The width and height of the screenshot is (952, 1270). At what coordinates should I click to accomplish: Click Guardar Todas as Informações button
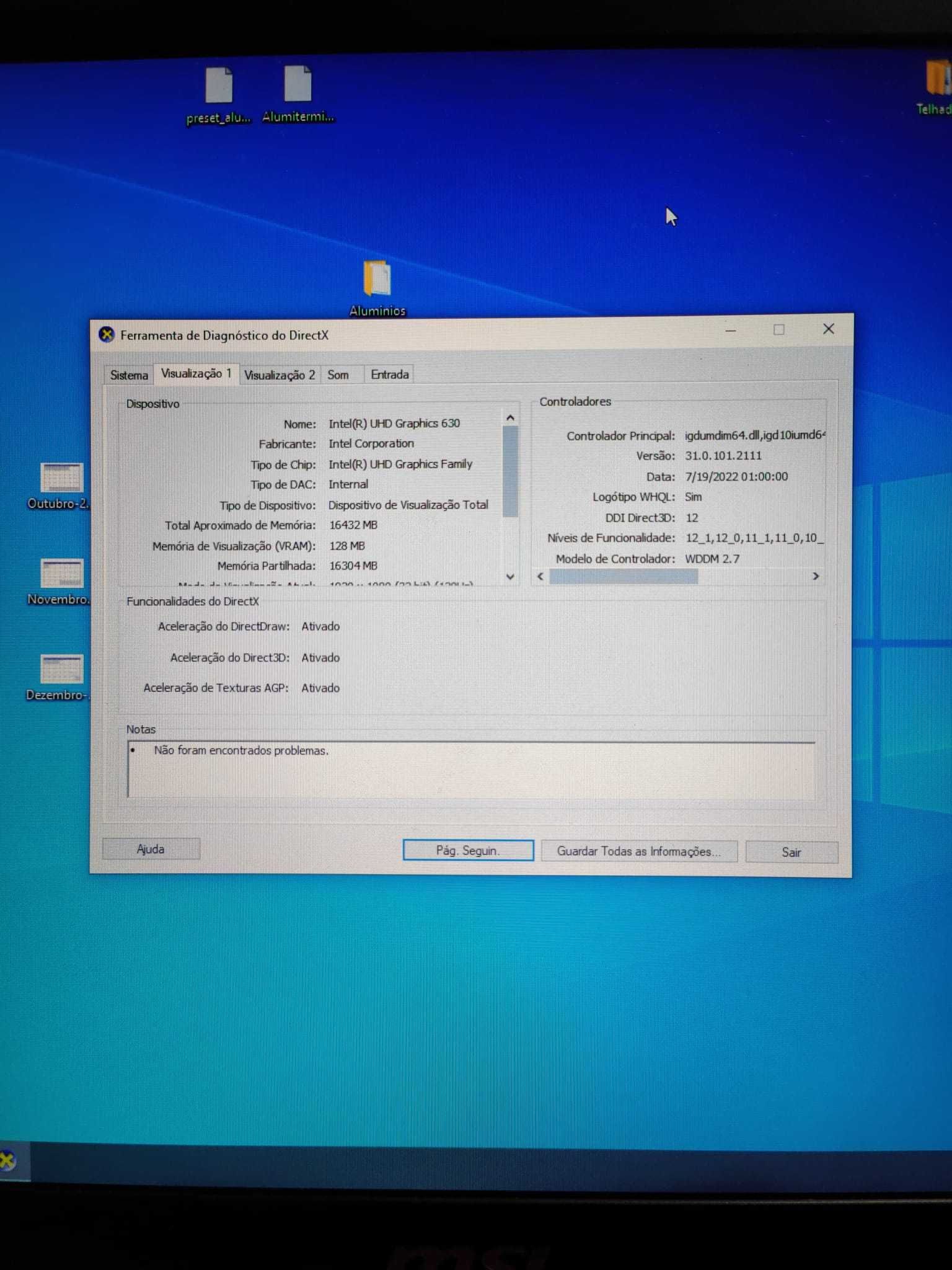[638, 851]
